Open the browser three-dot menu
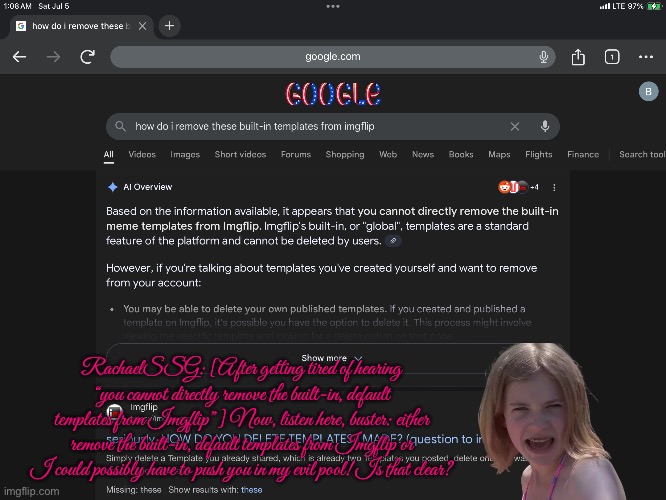The width and height of the screenshot is (666, 500). pos(646,56)
